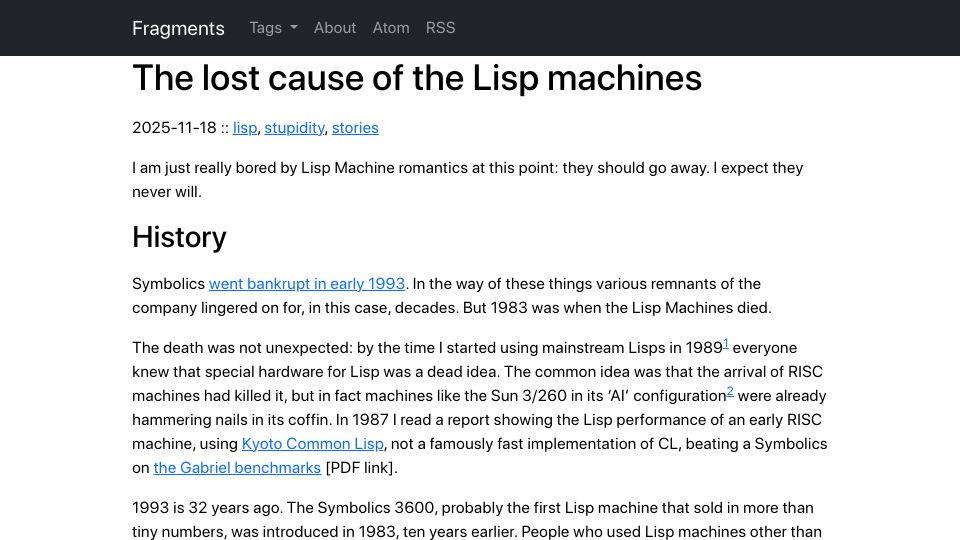This screenshot has width=960, height=540.
Task: Open 'went bankrupt in early 1993' link
Action: click(307, 284)
